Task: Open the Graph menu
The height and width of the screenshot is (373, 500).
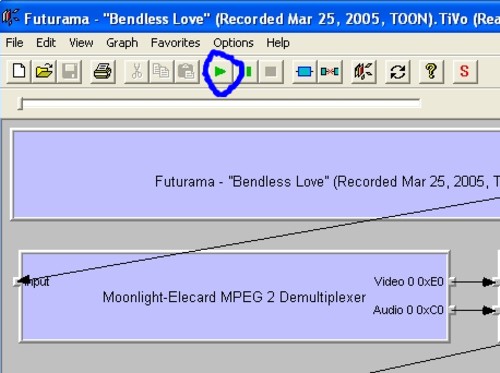Action: pos(122,43)
